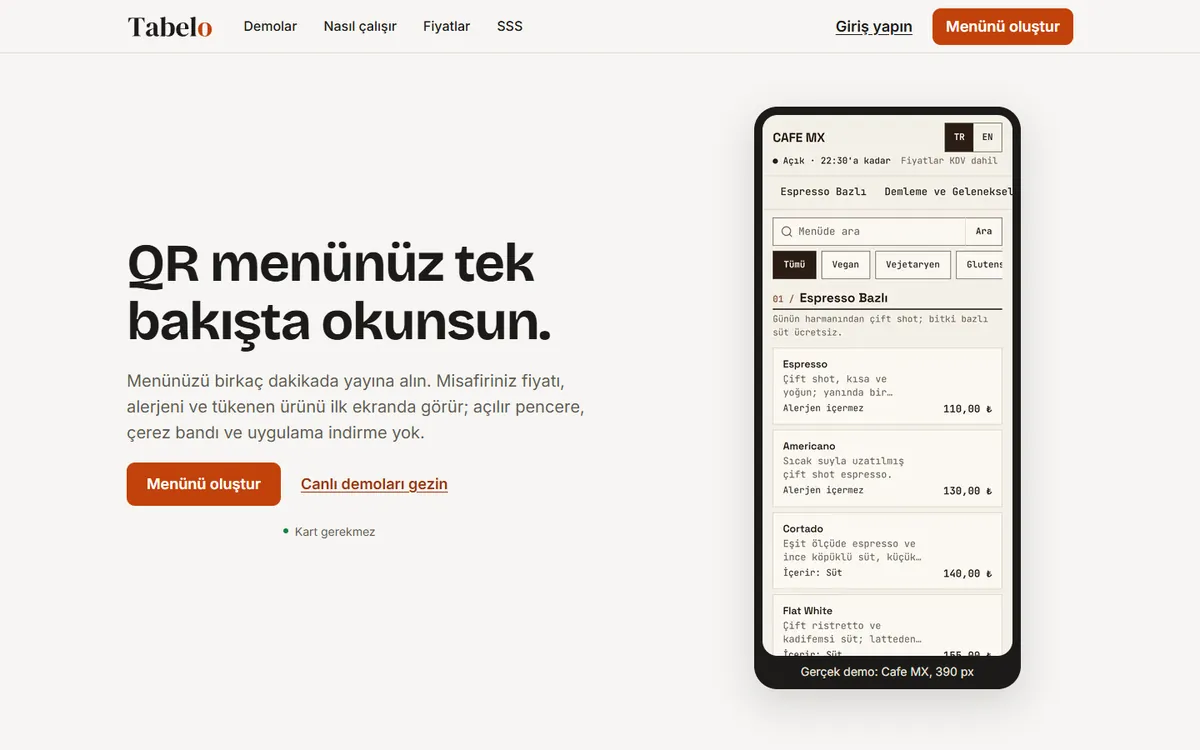Click the 110,00 ₺ price
This screenshot has width=1200, height=750.
point(967,409)
